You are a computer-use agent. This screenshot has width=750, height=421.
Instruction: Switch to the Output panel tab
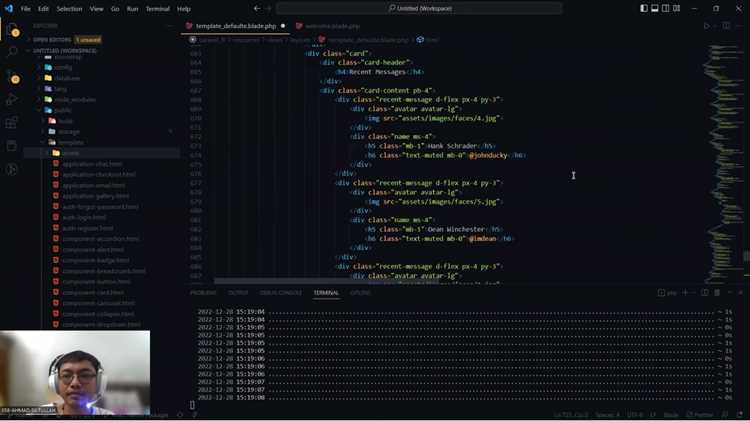(x=238, y=293)
